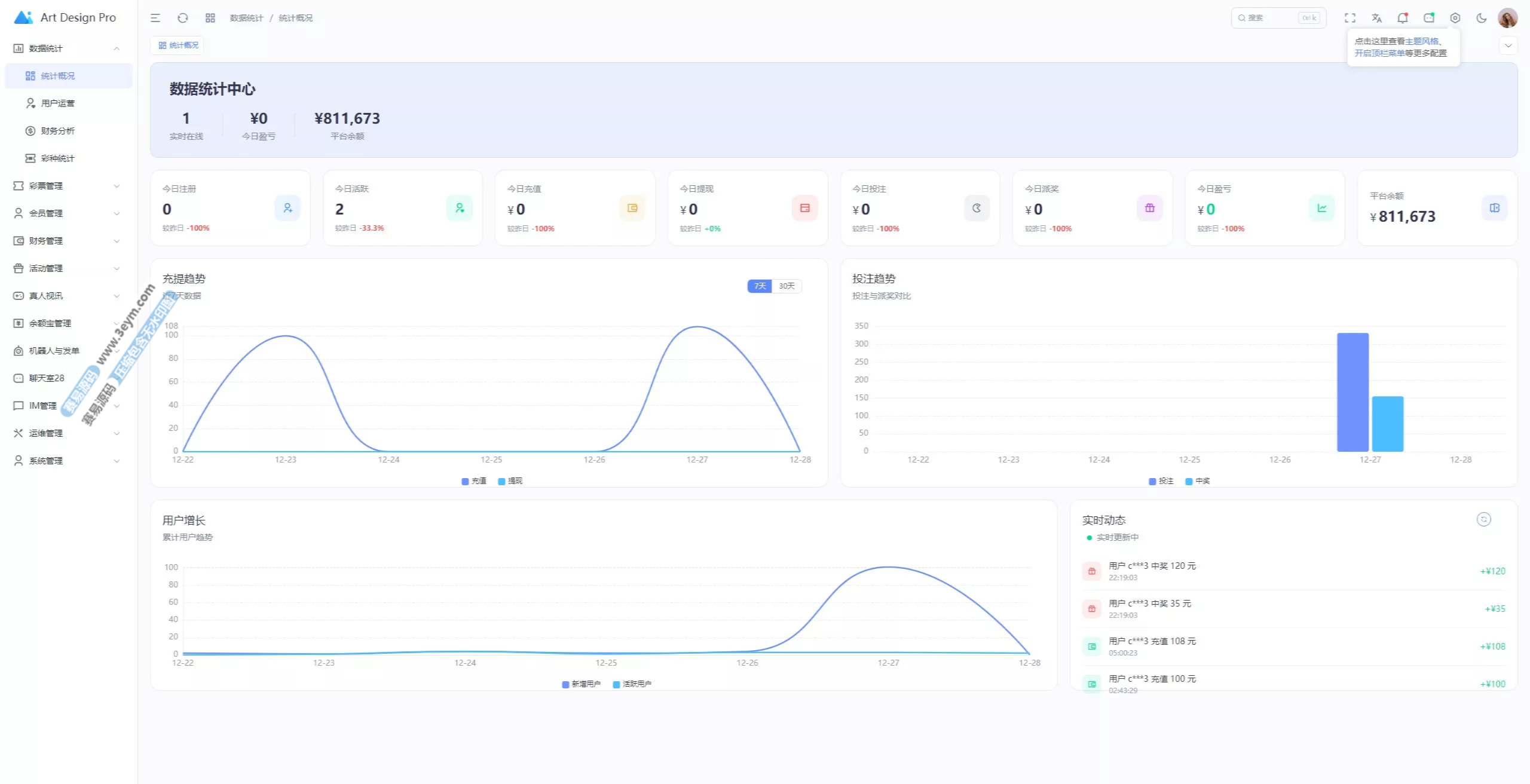Collapse the sidebar with the hamburger icon

pos(155,18)
